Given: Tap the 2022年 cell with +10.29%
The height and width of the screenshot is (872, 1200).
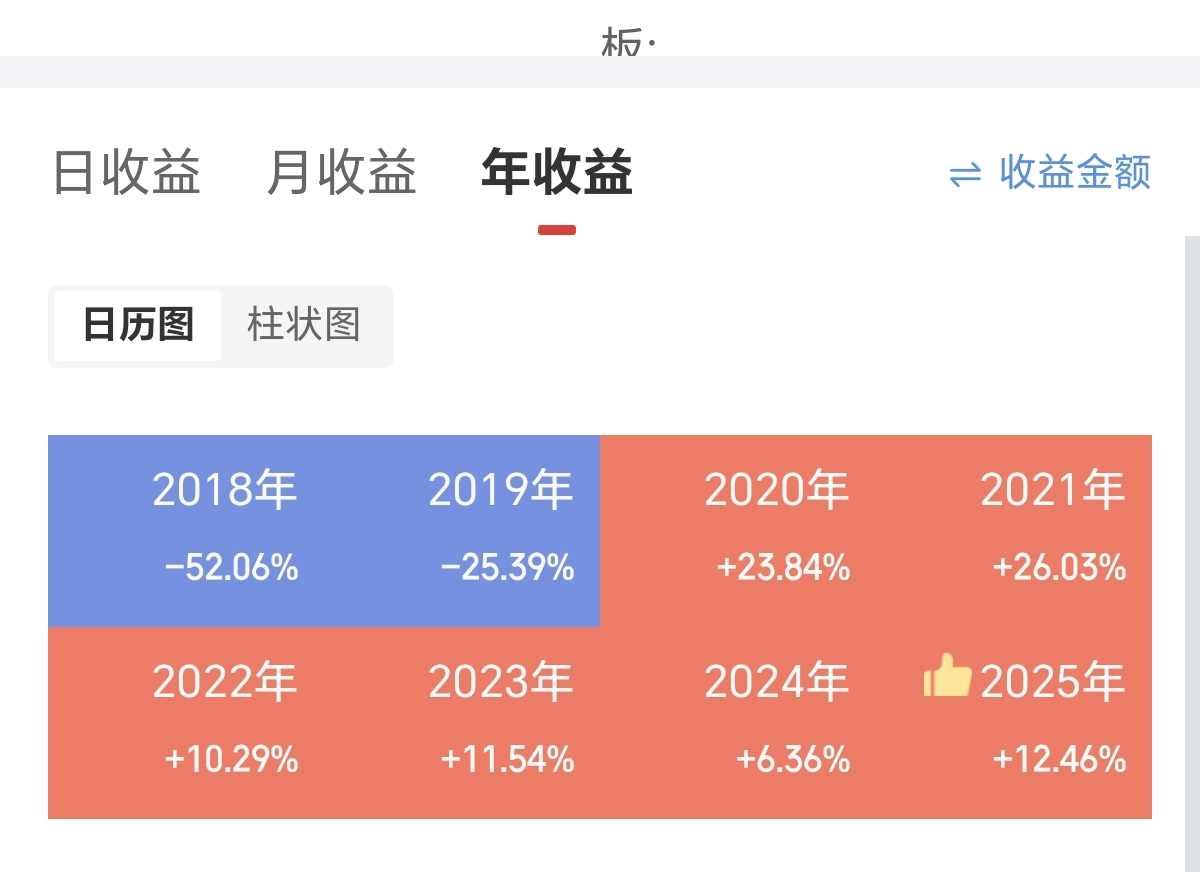Looking at the screenshot, I should point(186,722).
